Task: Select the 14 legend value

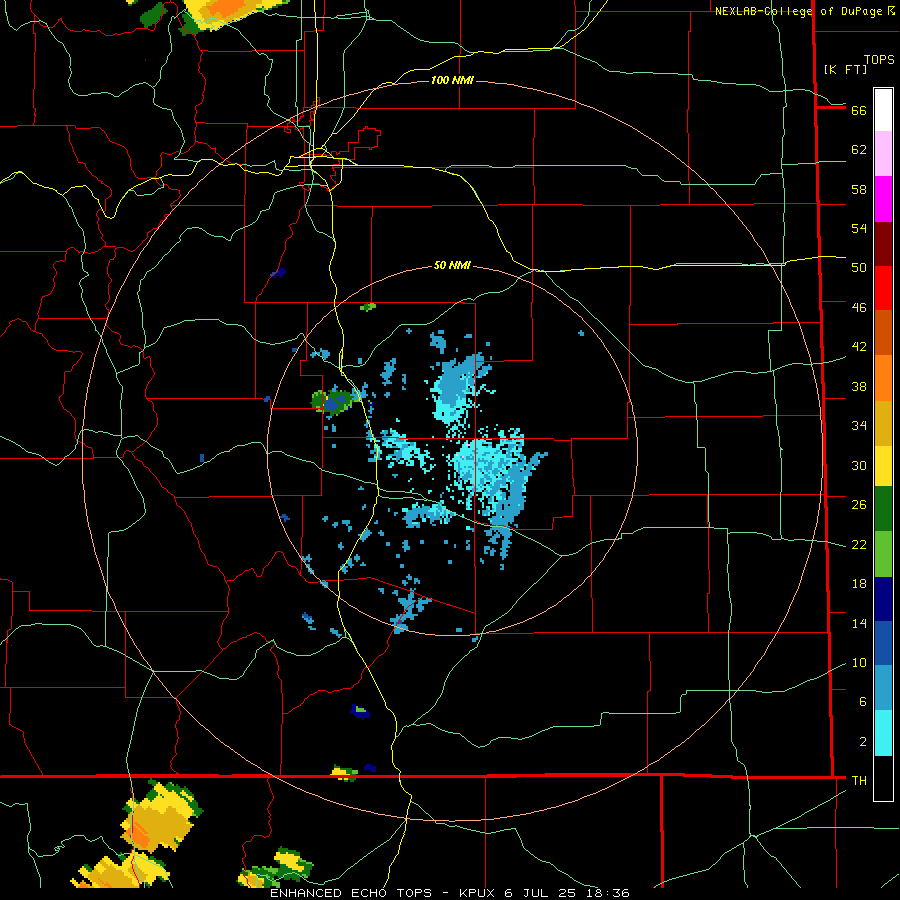Action: pos(859,623)
